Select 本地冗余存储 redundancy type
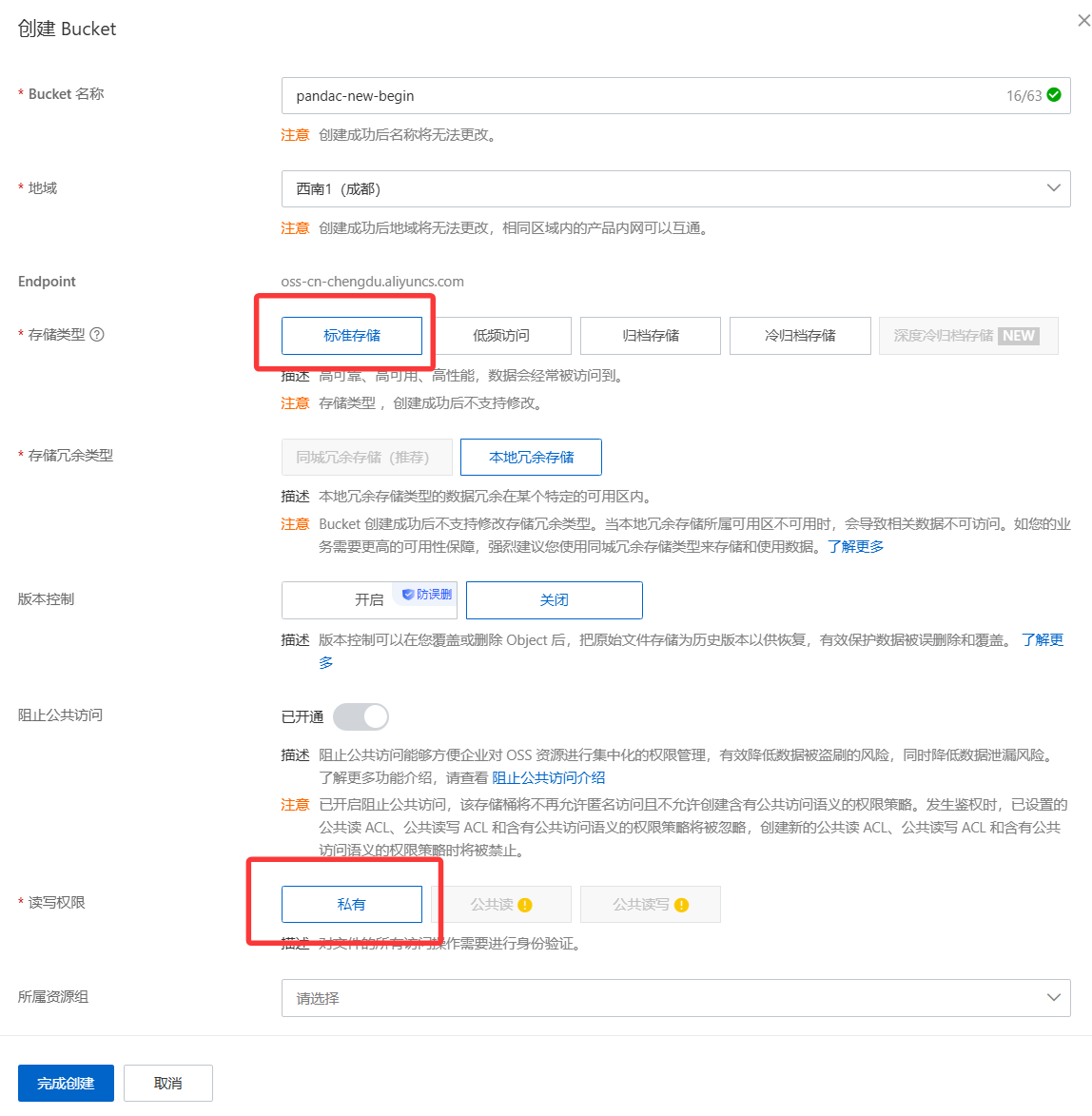The width and height of the screenshot is (1092, 1116). click(531, 458)
